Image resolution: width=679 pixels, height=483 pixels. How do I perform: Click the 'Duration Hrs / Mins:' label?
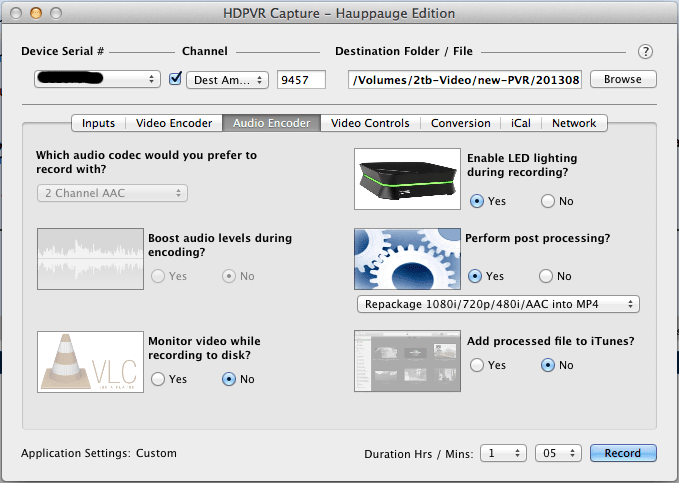pos(419,454)
